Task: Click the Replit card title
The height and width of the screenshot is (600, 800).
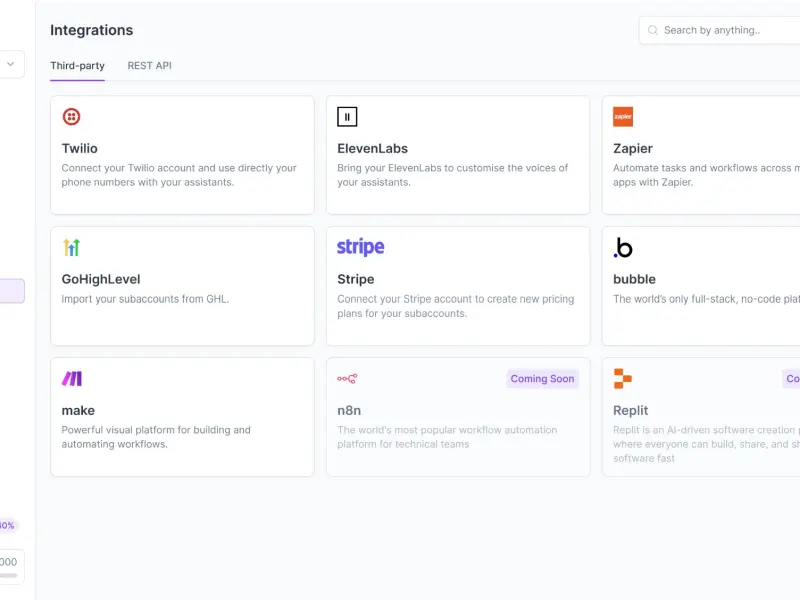Action: pos(631,411)
